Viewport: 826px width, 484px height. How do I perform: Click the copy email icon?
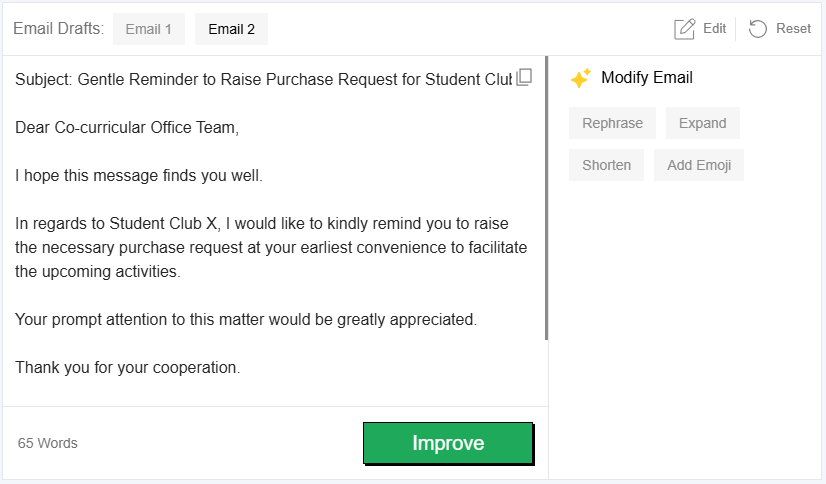tap(524, 78)
